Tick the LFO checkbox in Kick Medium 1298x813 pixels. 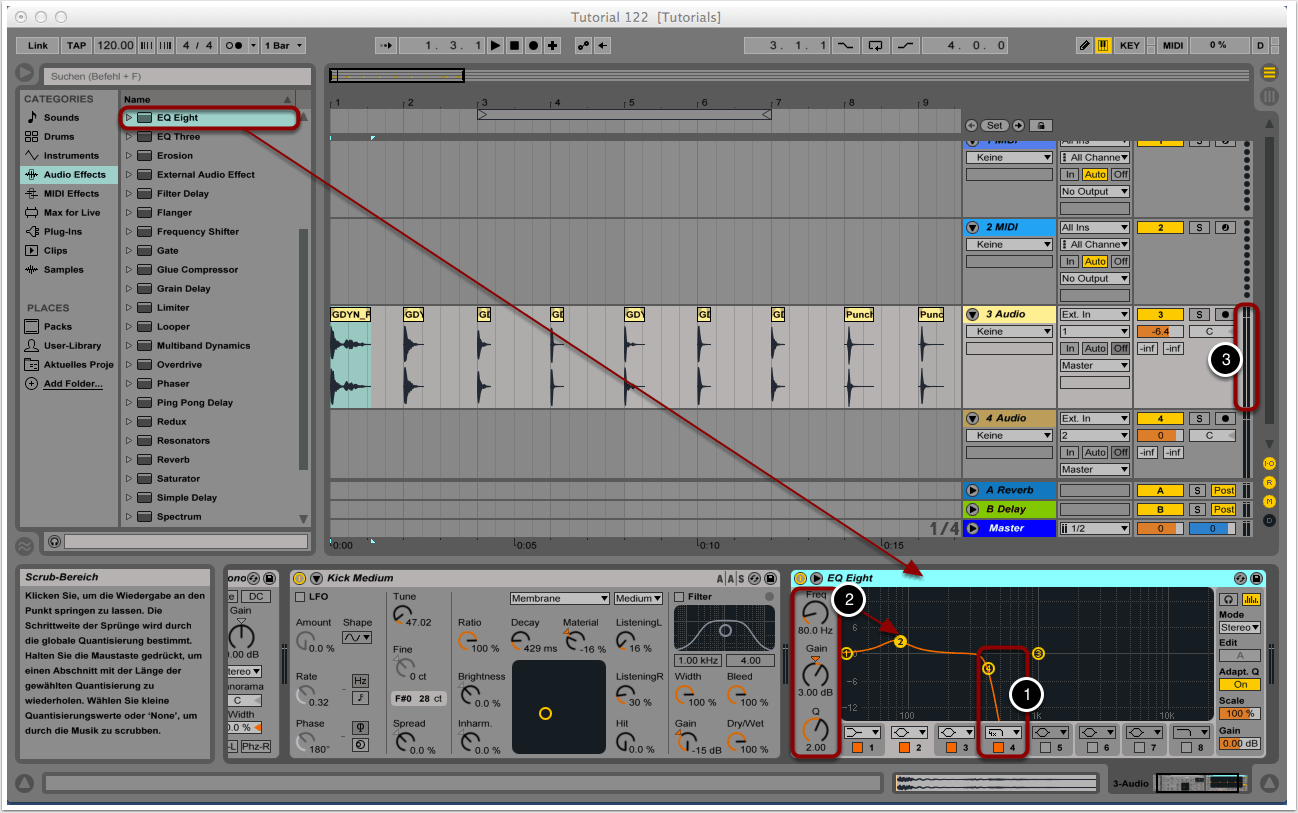(x=301, y=597)
